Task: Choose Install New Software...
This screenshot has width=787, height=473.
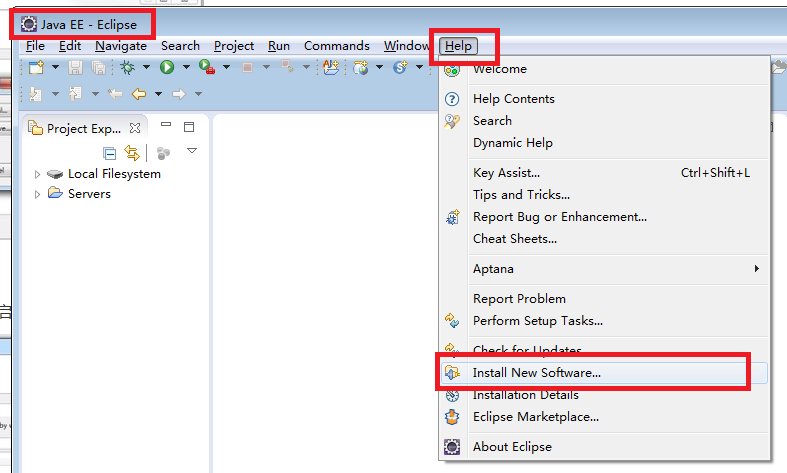Action: point(604,373)
